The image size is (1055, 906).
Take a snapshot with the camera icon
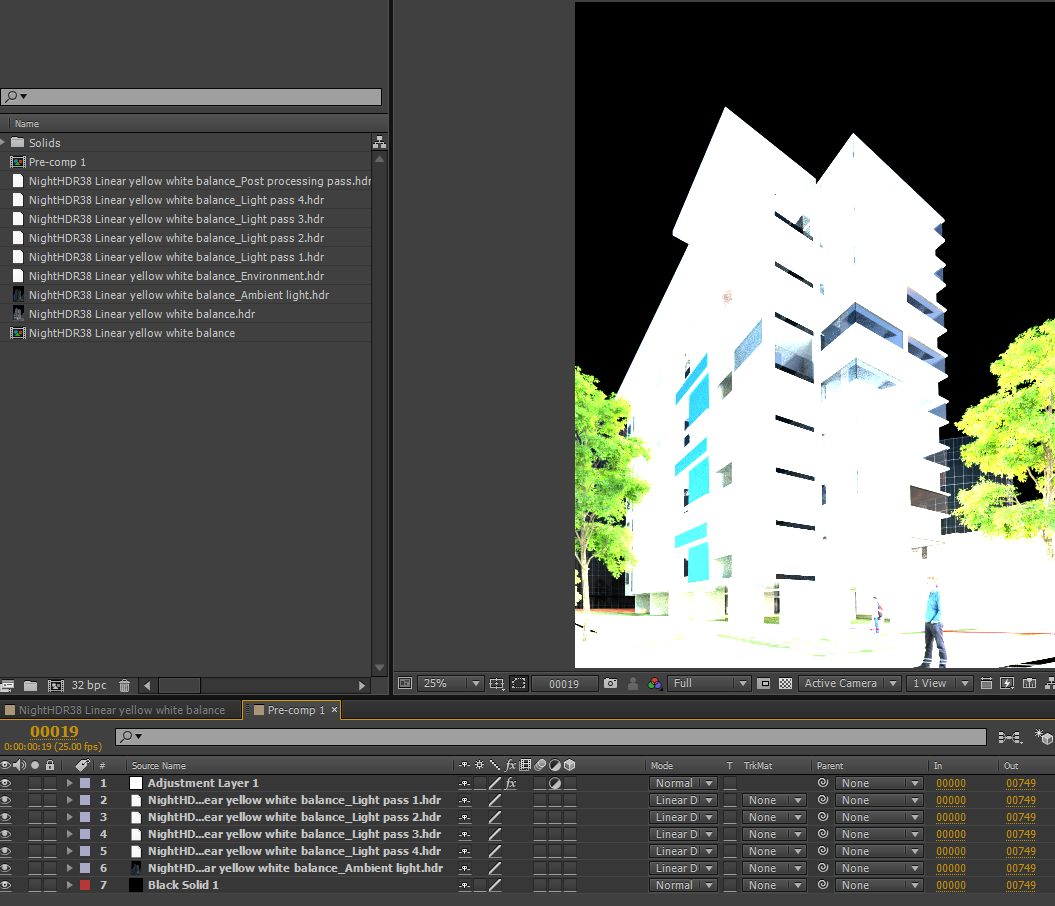[x=610, y=683]
